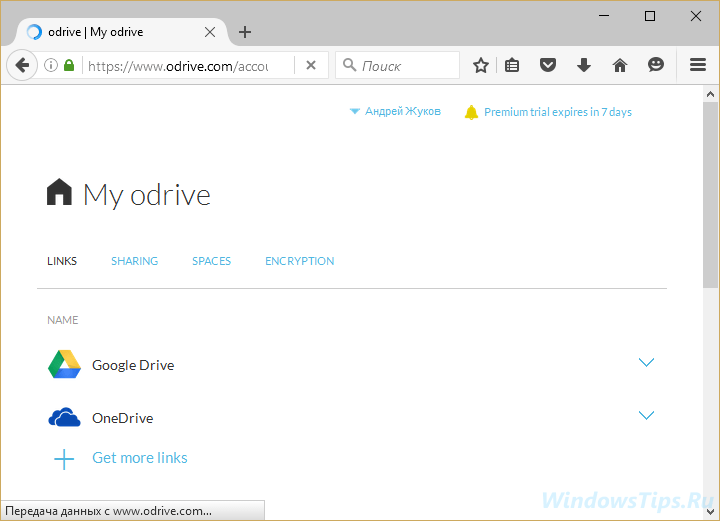Click the yellow notification bell icon
This screenshot has height=521, width=720.
472,112
